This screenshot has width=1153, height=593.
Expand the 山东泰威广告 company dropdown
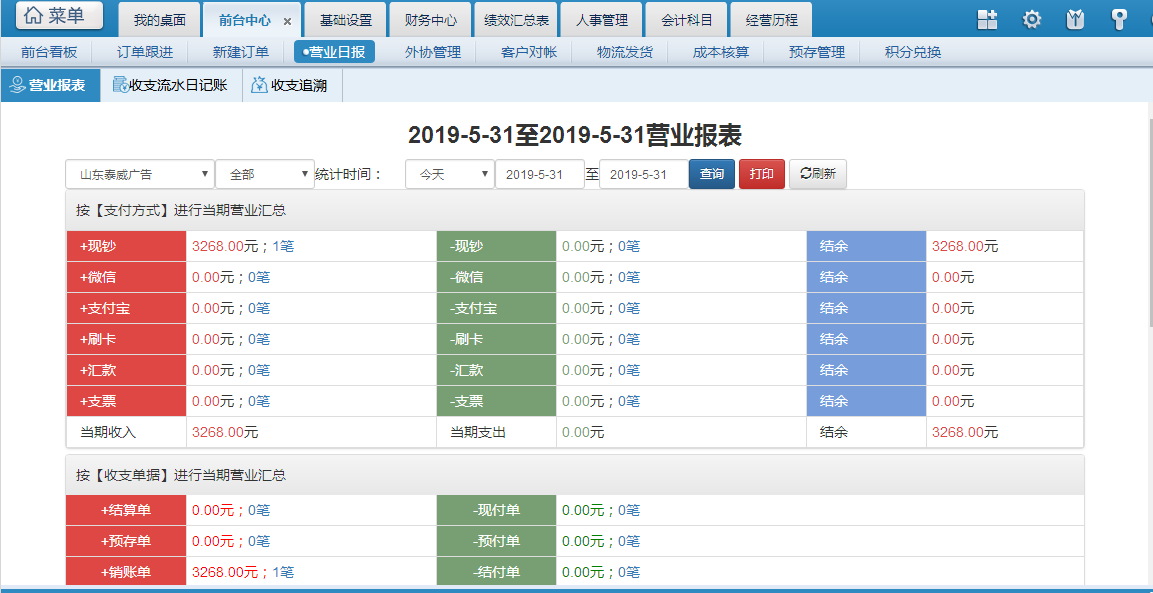pos(140,174)
